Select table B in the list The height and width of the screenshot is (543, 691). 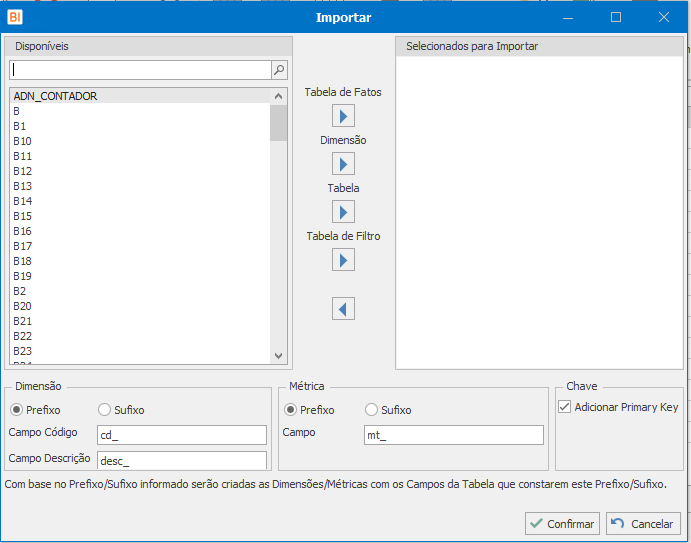pos(140,111)
